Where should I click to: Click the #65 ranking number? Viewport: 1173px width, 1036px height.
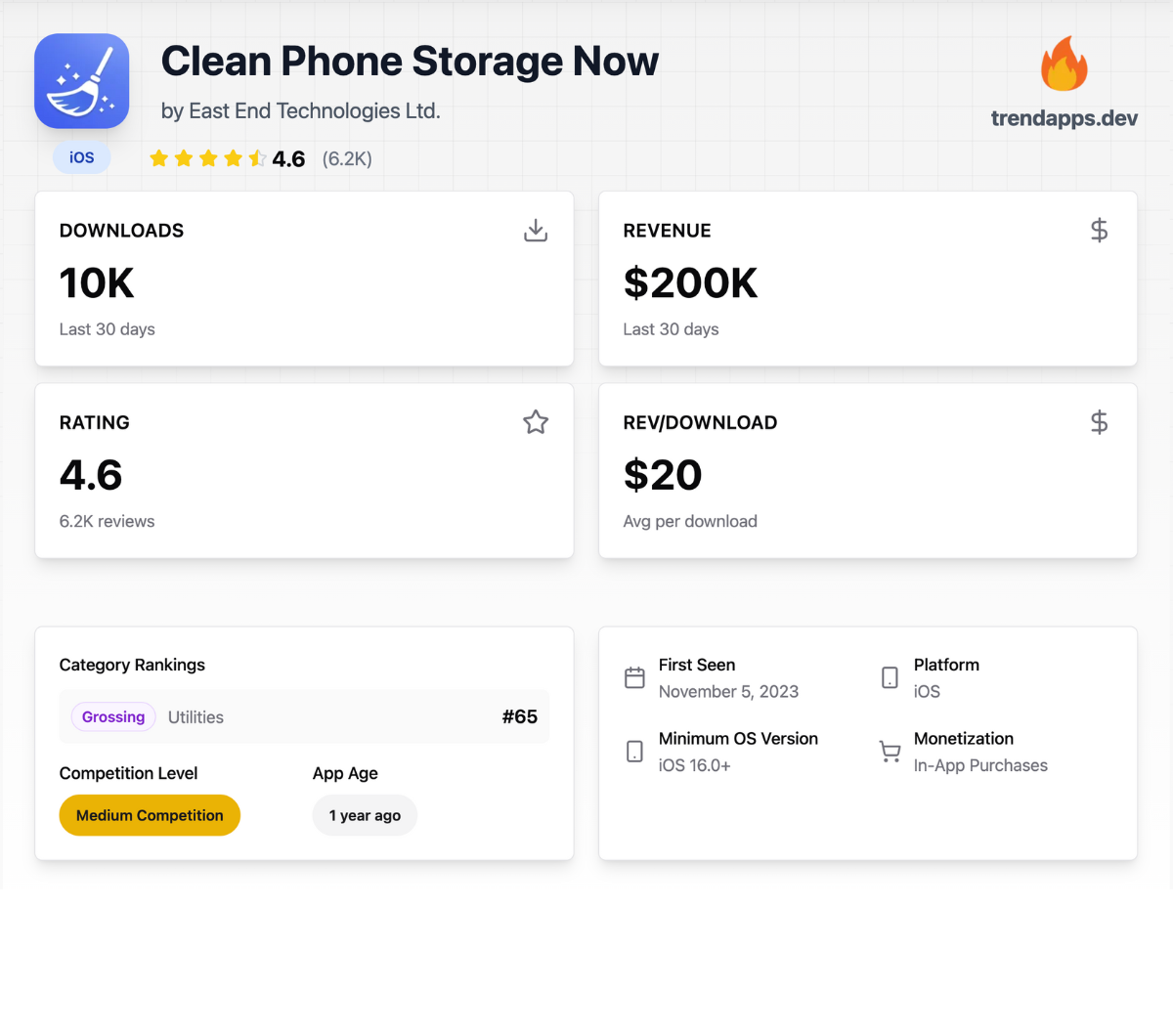tap(520, 717)
